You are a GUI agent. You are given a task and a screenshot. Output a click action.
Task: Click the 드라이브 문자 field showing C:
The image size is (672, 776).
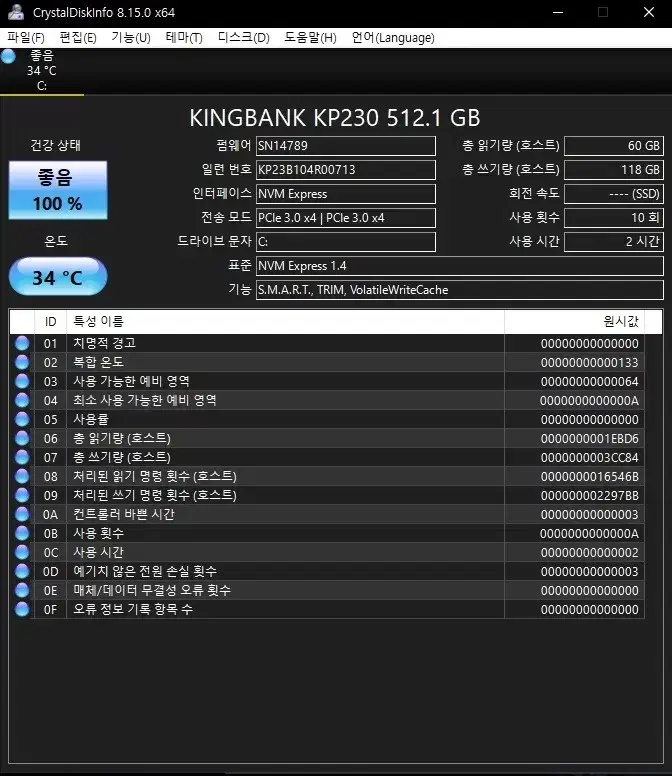346,242
